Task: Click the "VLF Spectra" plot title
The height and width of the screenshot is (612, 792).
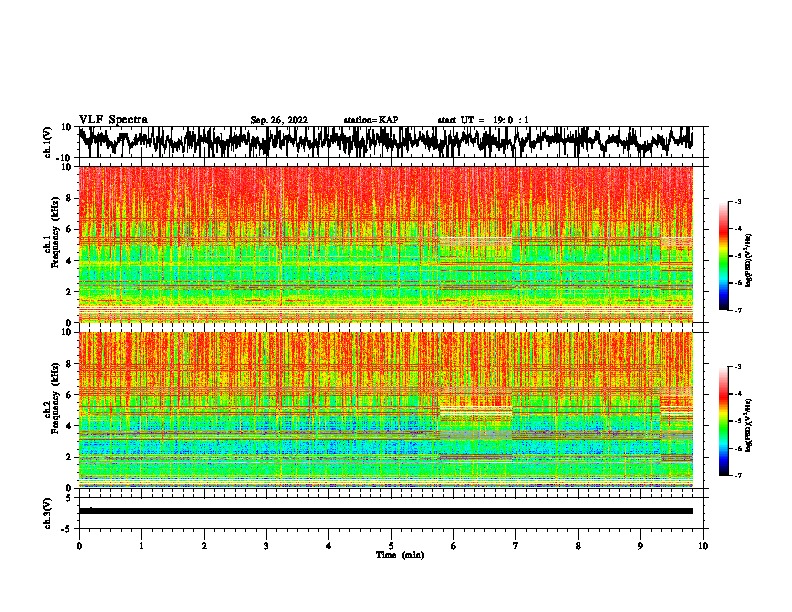Action: pos(113,120)
